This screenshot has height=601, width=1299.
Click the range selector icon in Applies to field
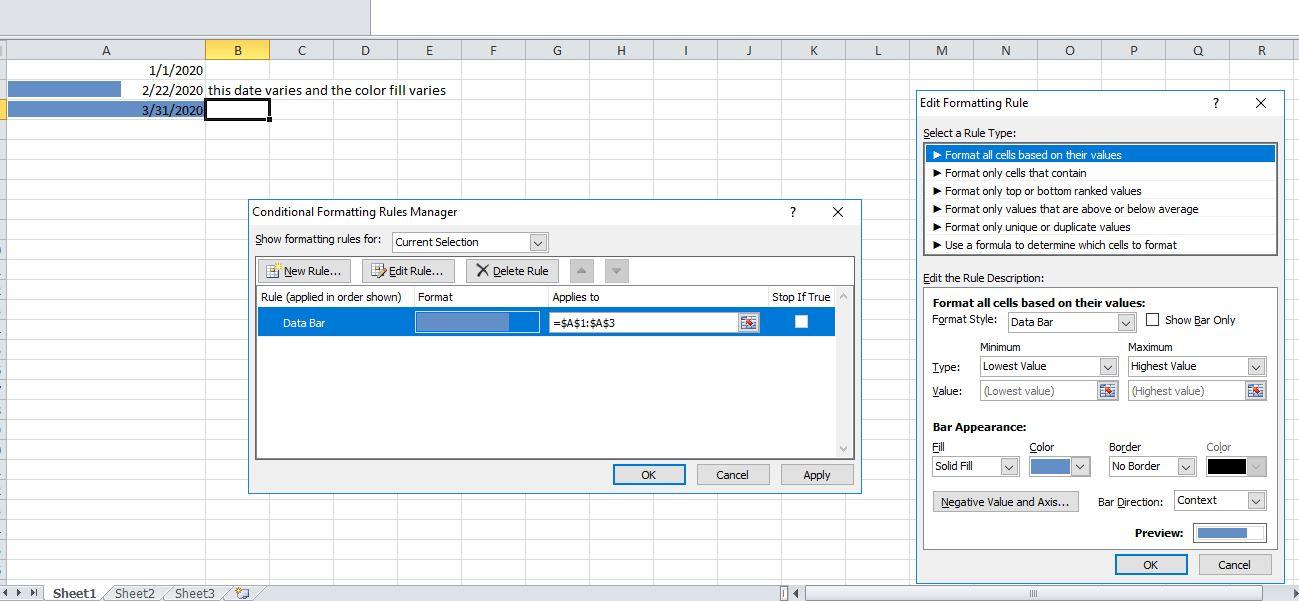coord(748,322)
